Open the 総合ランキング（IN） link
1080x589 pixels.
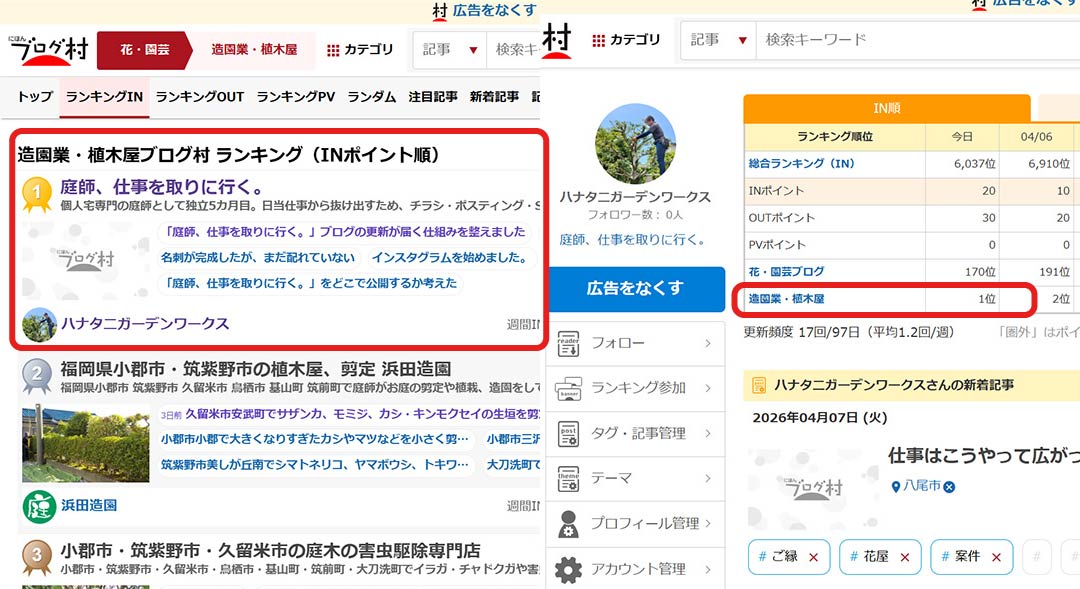coord(802,163)
